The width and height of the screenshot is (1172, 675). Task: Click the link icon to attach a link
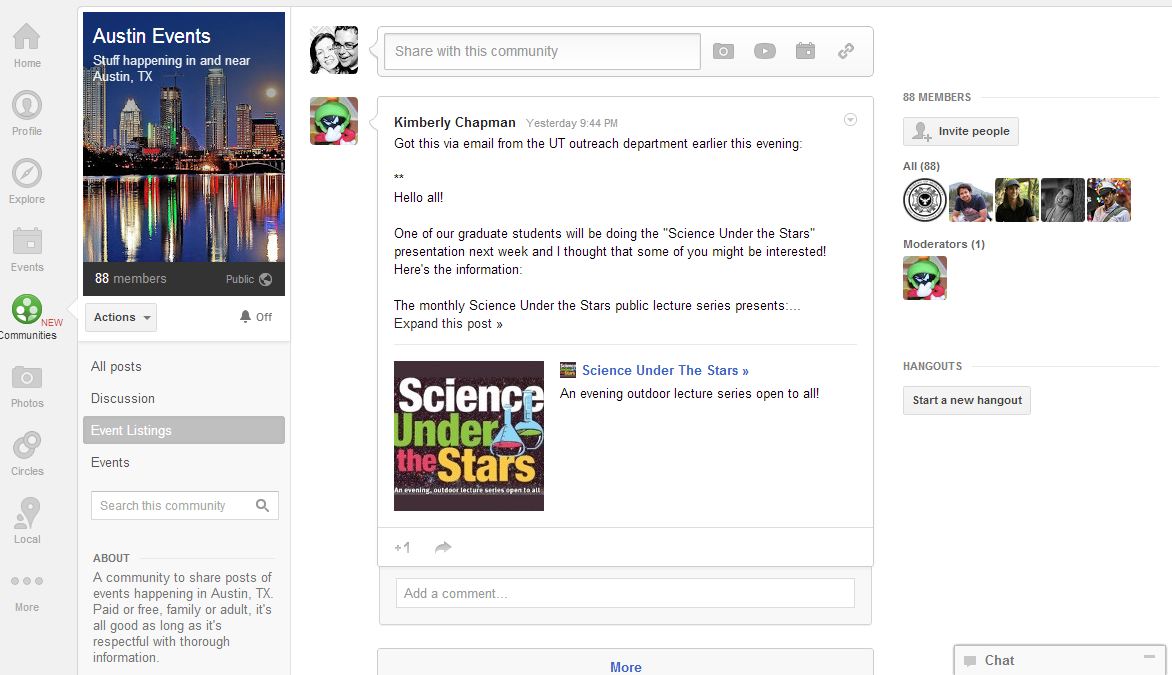[x=846, y=51]
